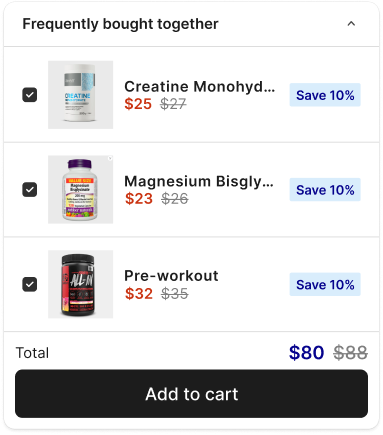
Task: Click the struck-through $88 original total
Action: [351, 353]
